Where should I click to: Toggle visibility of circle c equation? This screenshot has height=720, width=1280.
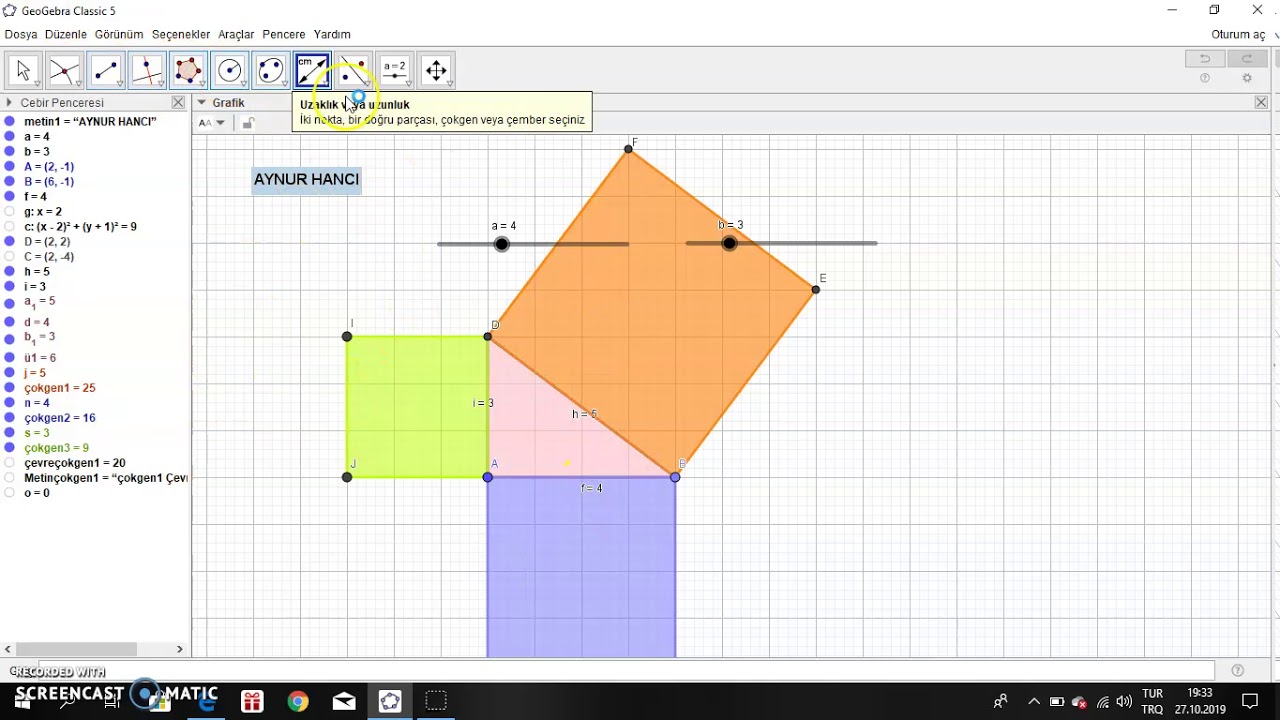(10, 227)
